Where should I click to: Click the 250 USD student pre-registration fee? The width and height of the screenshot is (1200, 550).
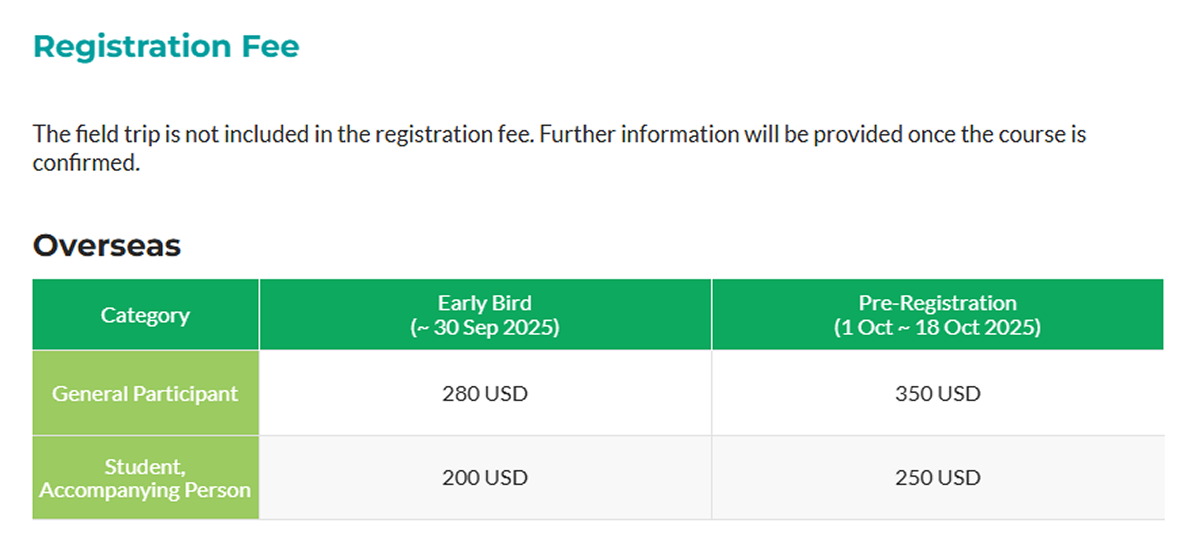click(938, 478)
